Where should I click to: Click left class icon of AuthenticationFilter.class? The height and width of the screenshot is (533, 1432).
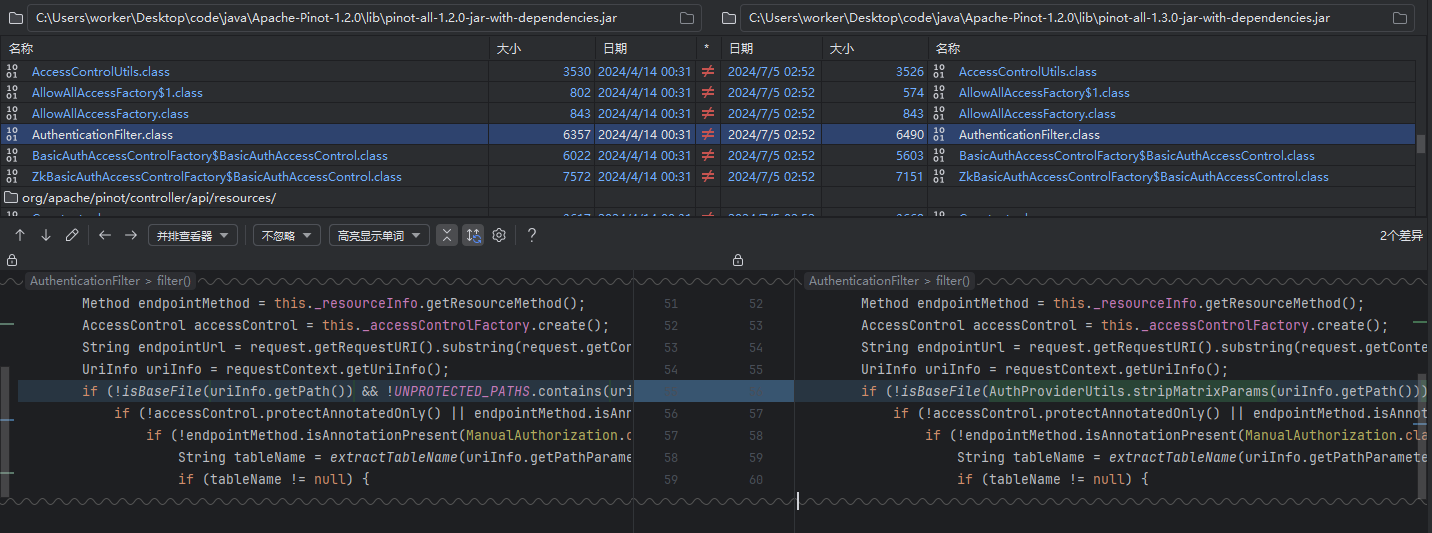12,134
